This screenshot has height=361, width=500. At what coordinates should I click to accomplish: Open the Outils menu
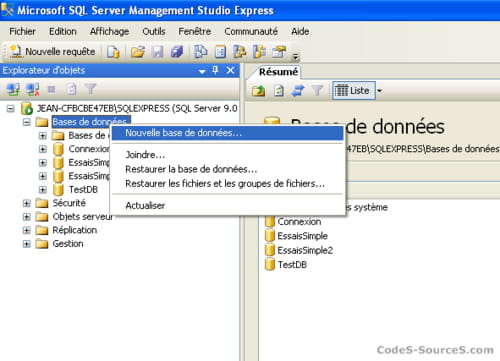pyautogui.click(x=154, y=31)
